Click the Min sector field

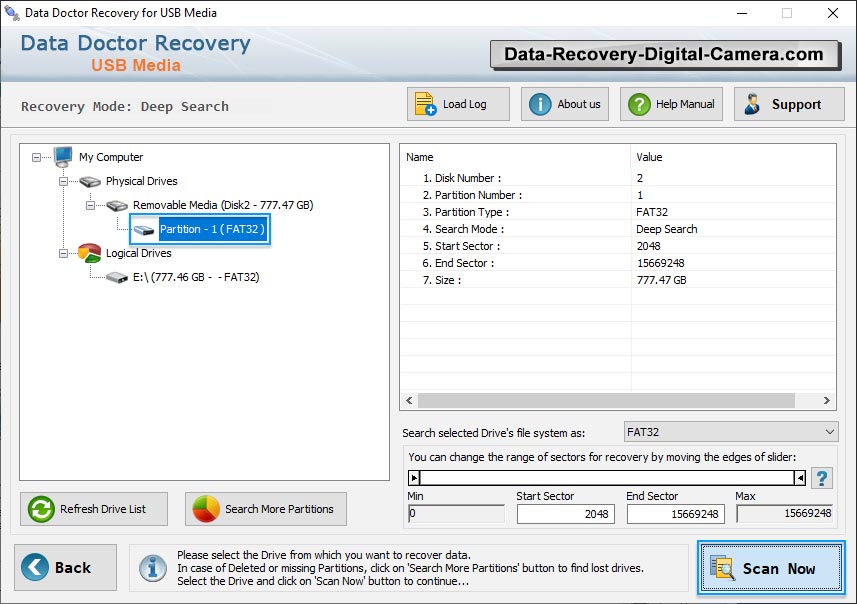[x=456, y=513]
